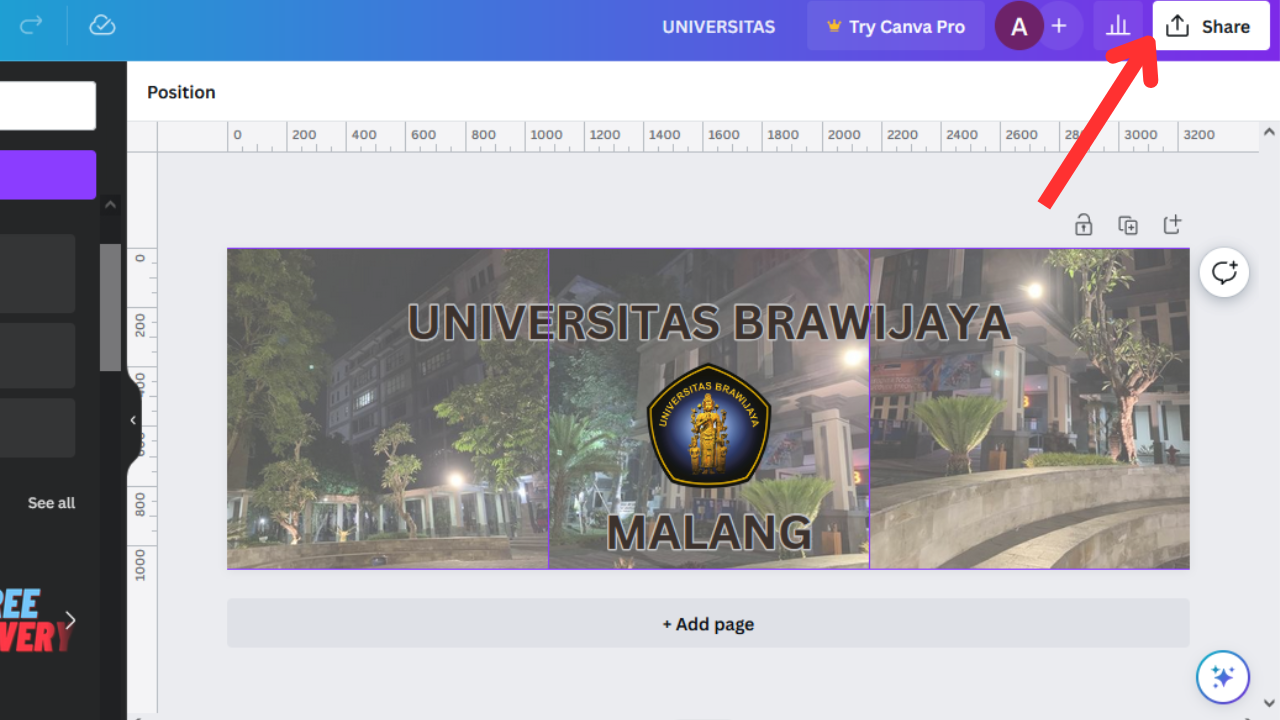The width and height of the screenshot is (1280, 720).
Task: Click the + Add page button
Action: [x=708, y=623]
